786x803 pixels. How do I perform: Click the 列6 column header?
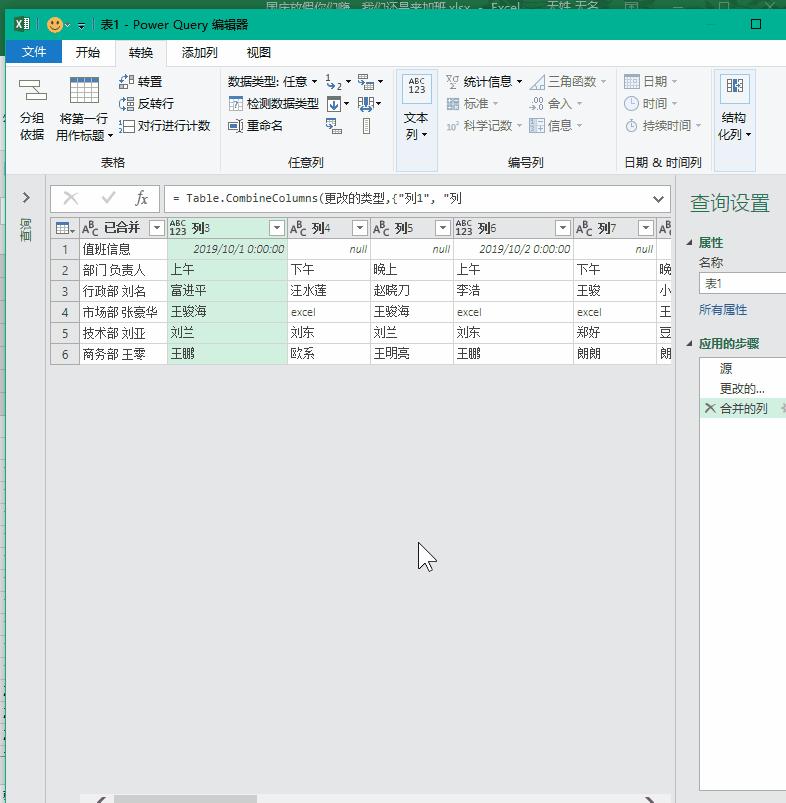pyautogui.click(x=513, y=228)
